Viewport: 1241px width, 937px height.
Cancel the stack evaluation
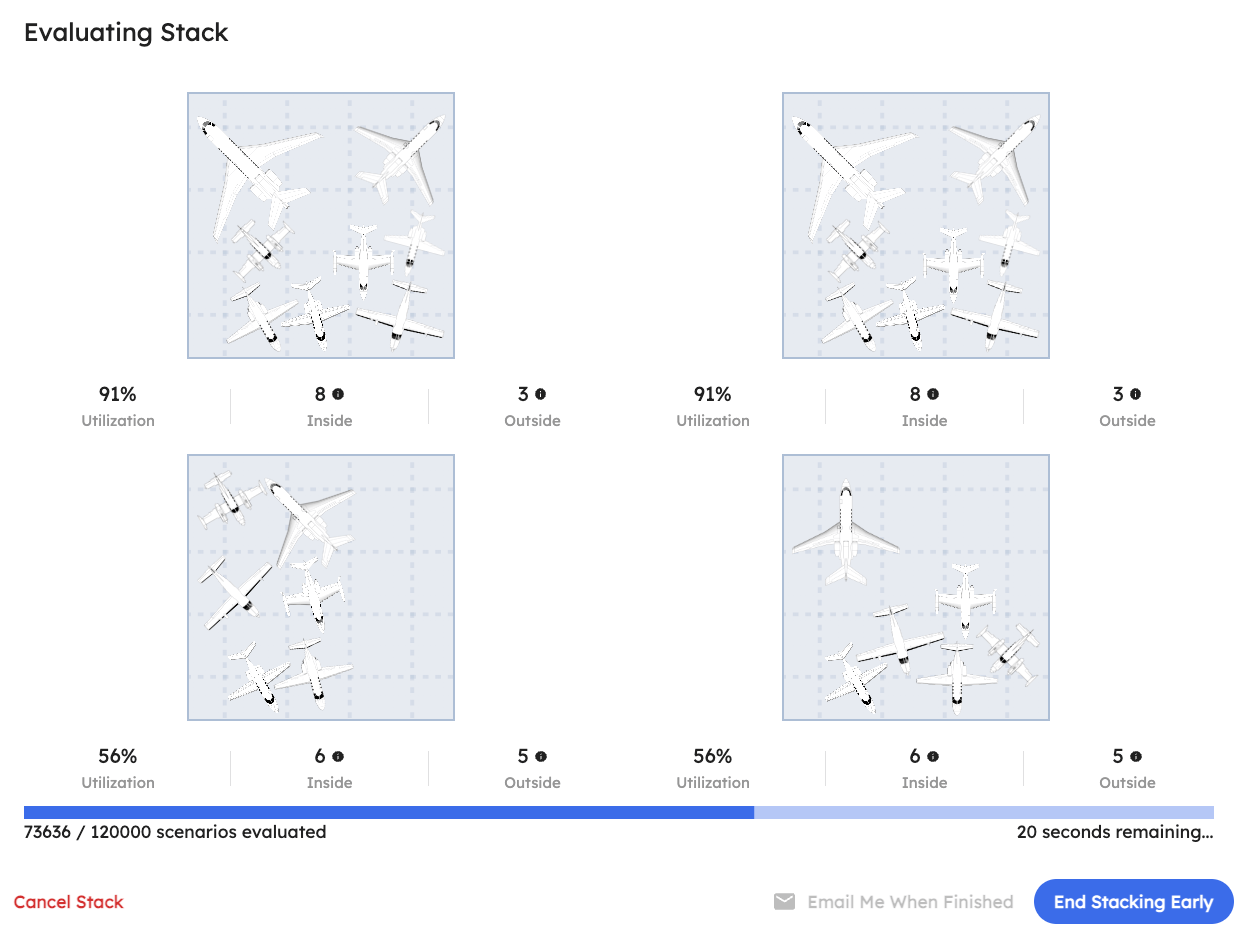[x=69, y=902]
